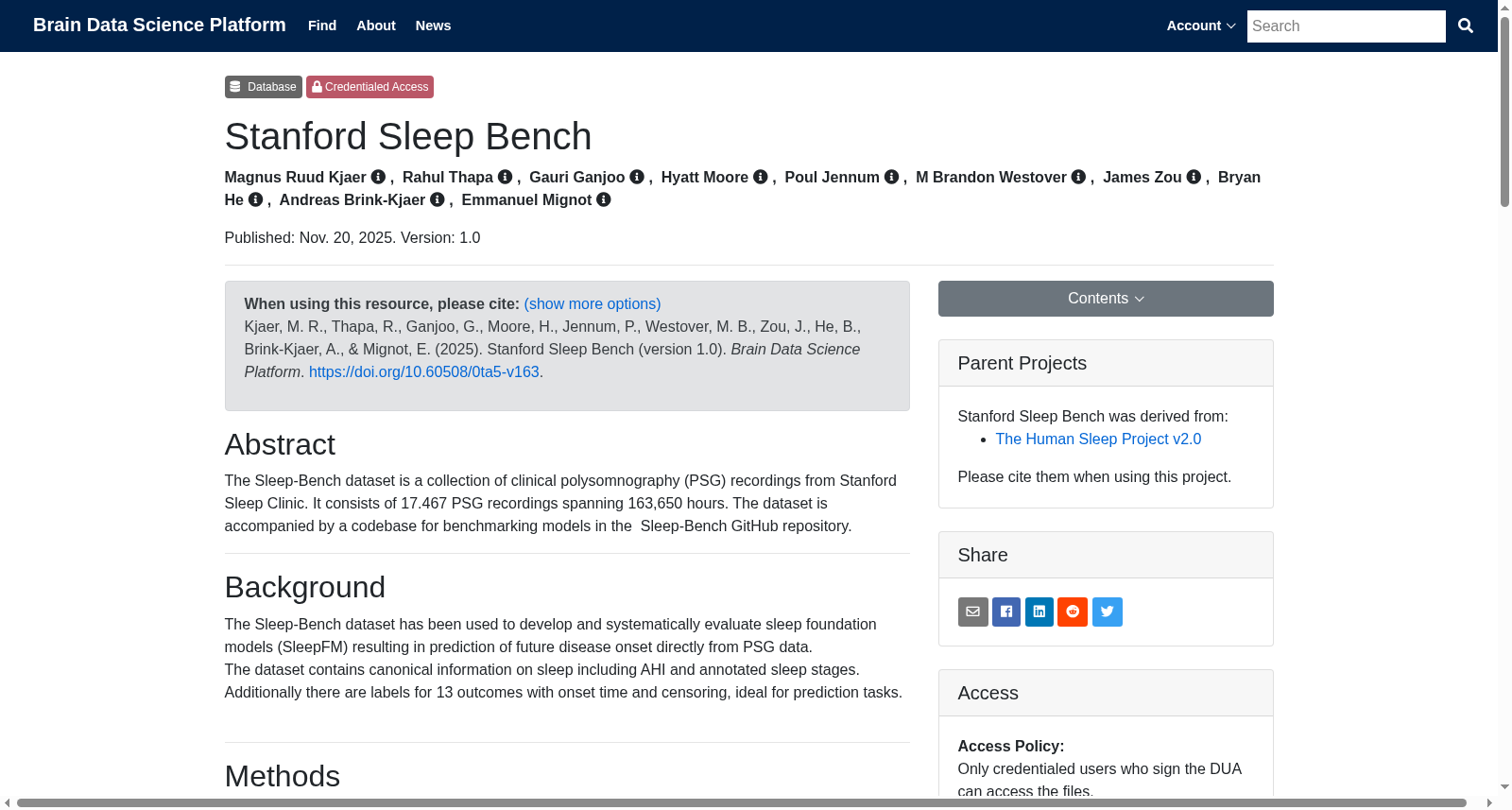Click the Published: Nov. 20, 2025 text
1512x810 pixels.
310,237
